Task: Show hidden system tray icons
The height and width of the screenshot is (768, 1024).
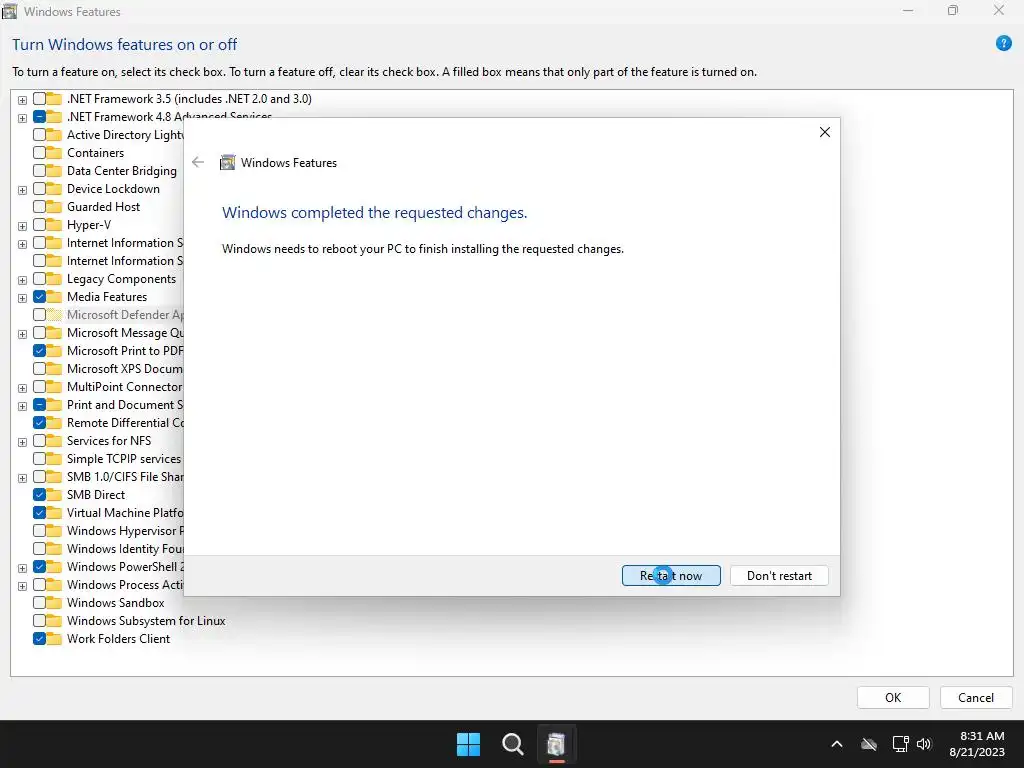Action: pyautogui.click(x=837, y=744)
